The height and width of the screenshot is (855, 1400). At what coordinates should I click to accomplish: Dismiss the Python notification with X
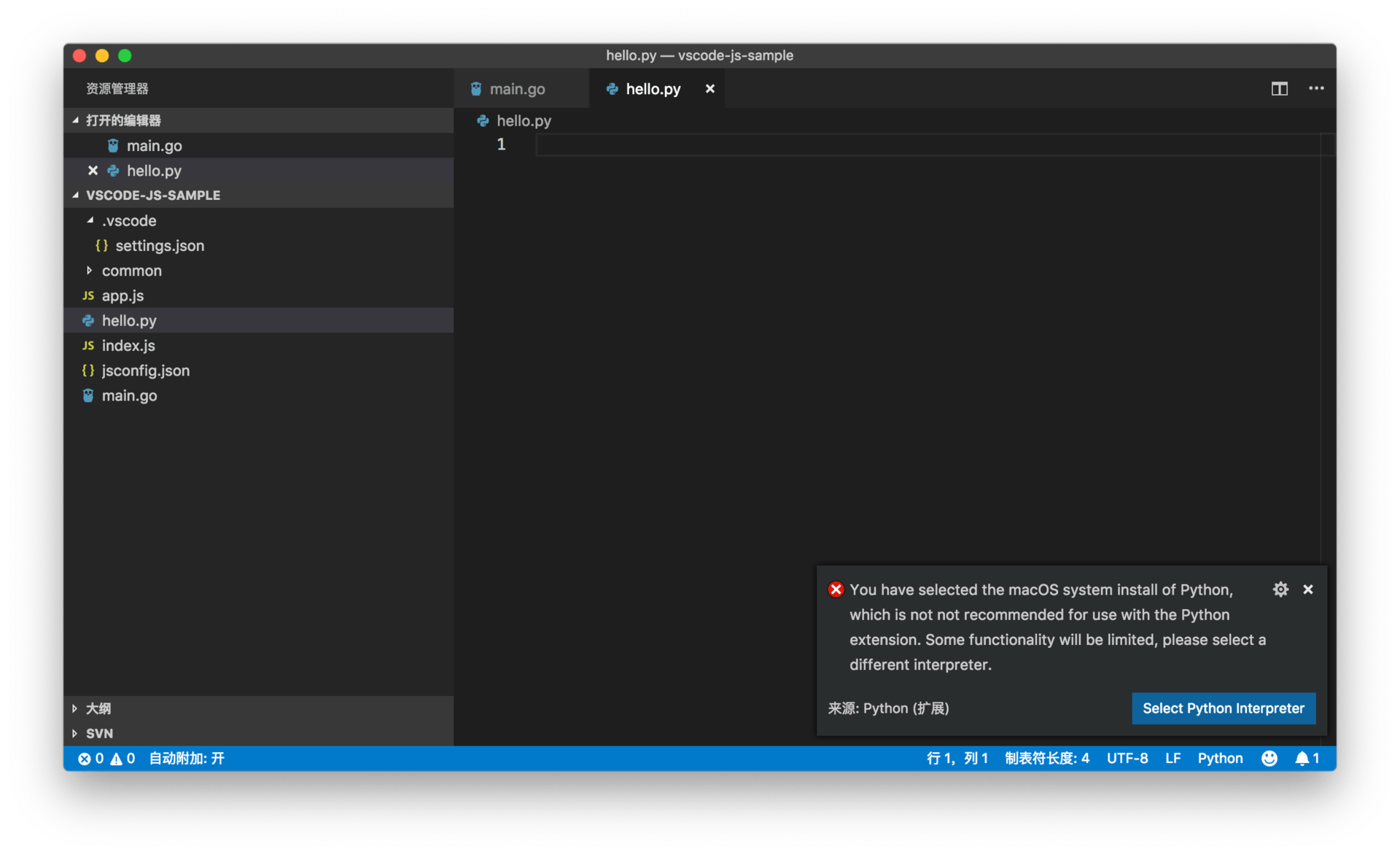pyautogui.click(x=1308, y=589)
